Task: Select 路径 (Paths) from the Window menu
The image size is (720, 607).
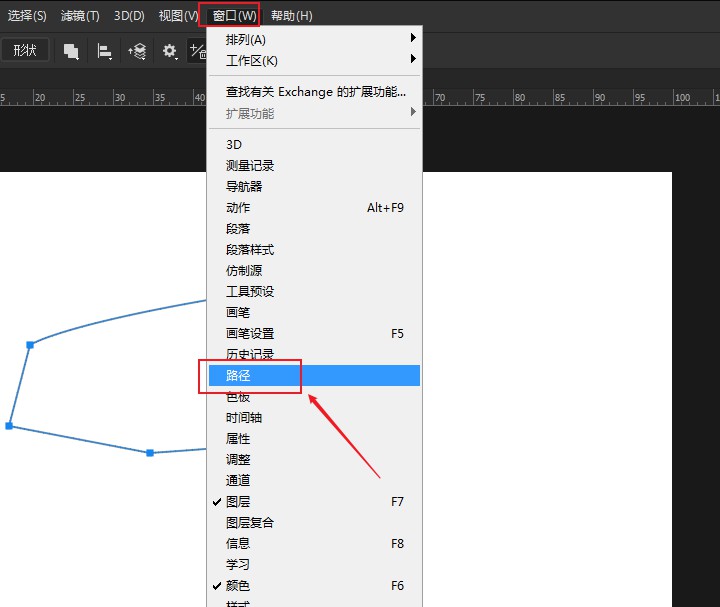Action: pos(238,376)
